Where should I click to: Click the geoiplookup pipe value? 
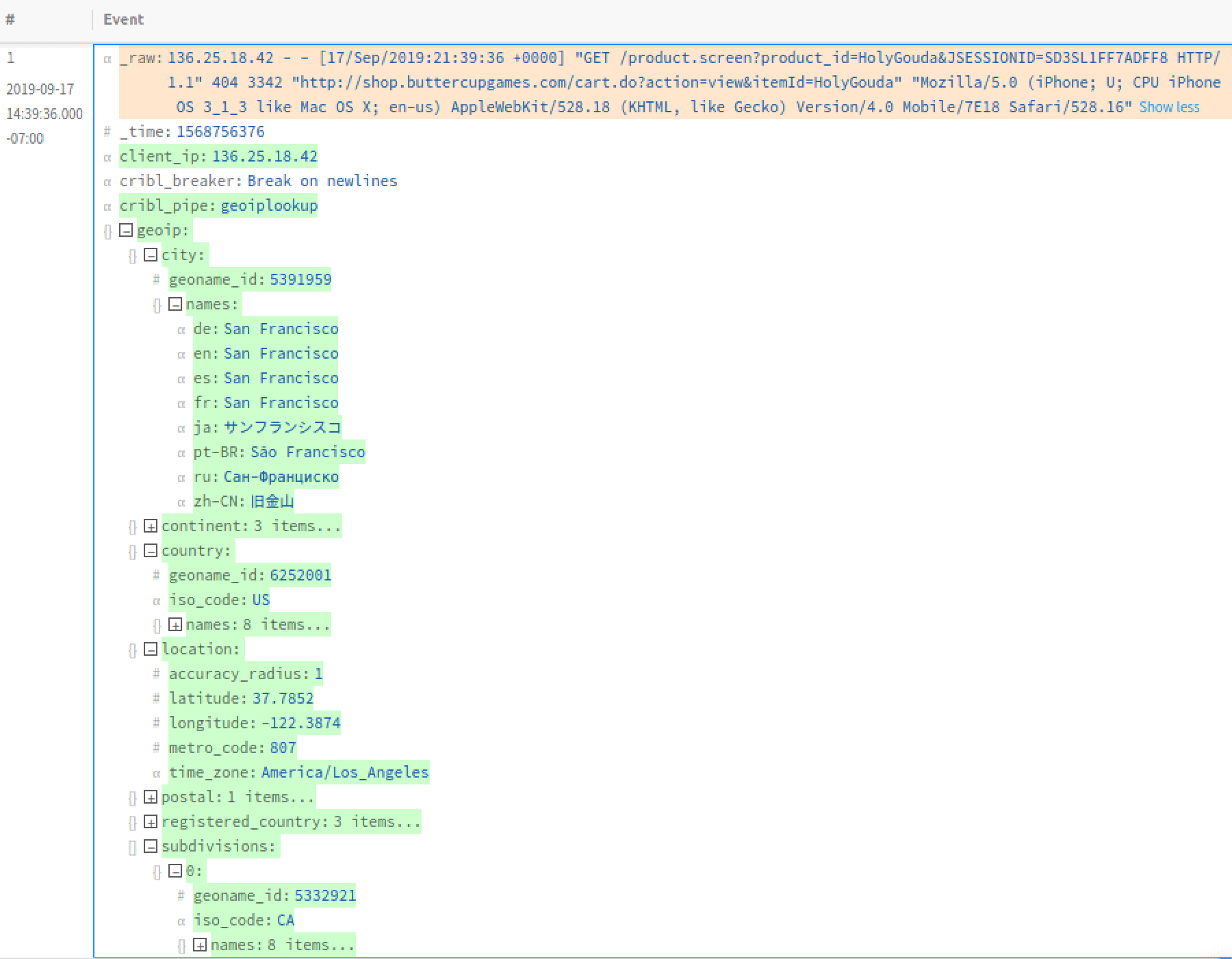pos(268,205)
